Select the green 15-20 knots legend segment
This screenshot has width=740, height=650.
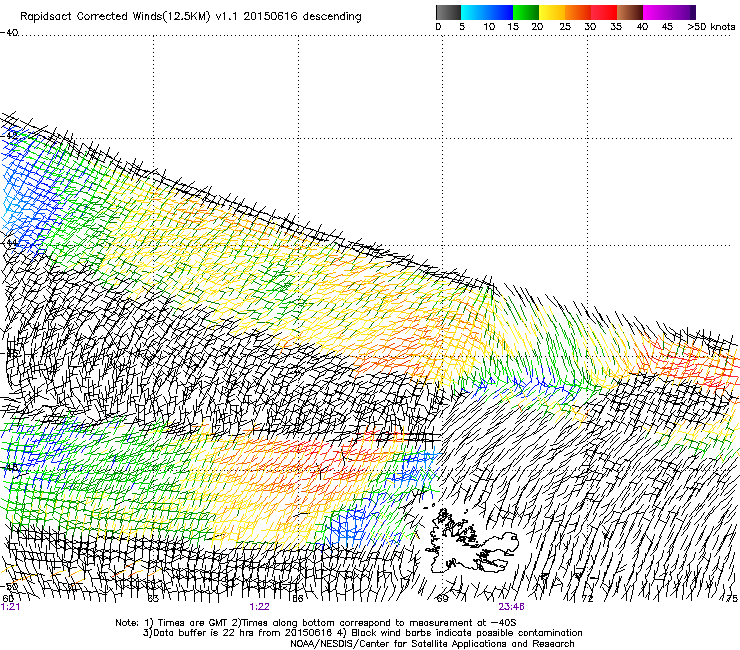526,12
